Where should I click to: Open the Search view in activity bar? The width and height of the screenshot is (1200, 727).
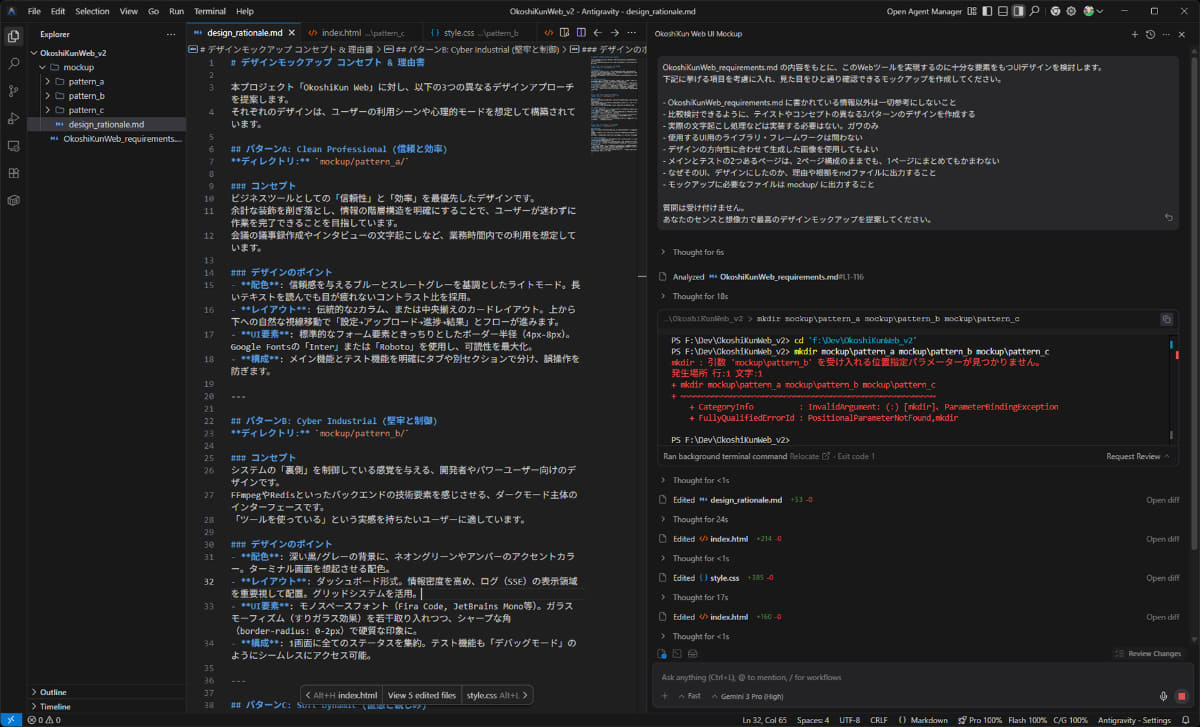click(13, 62)
